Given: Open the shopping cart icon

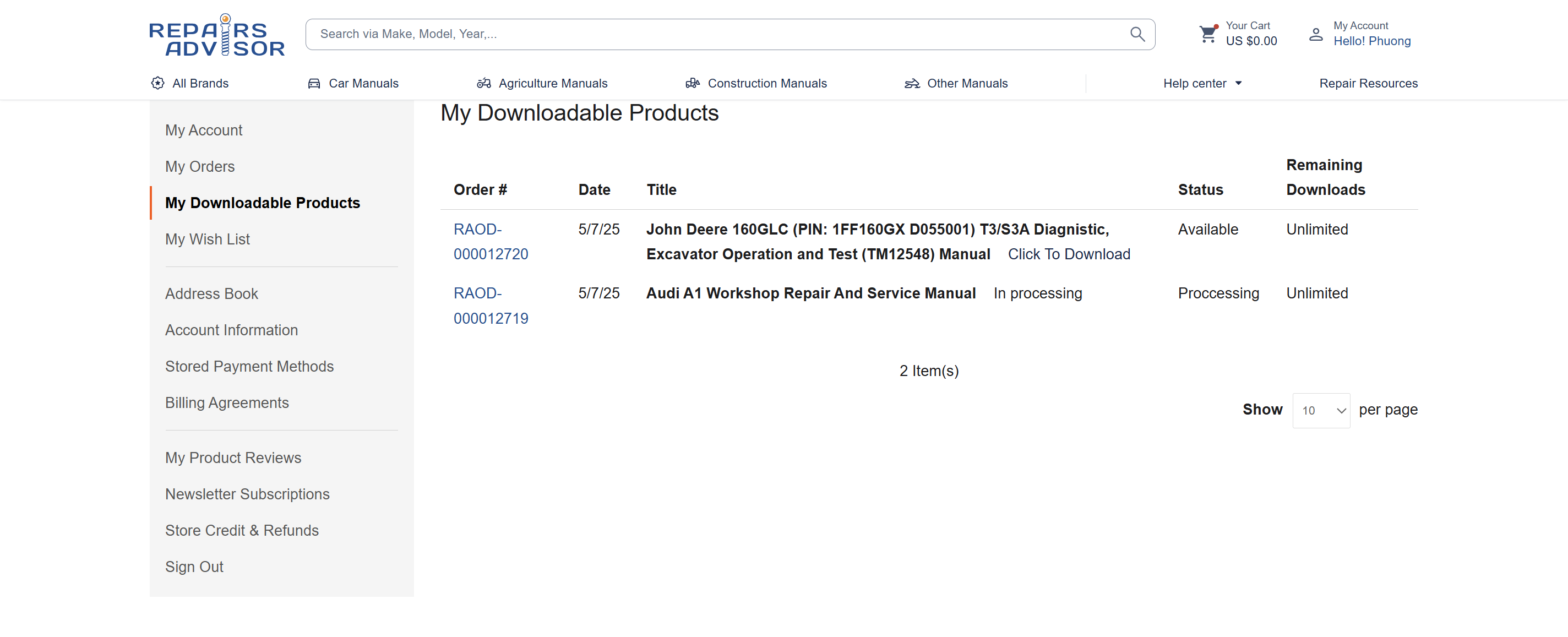Looking at the screenshot, I should (x=1208, y=34).
